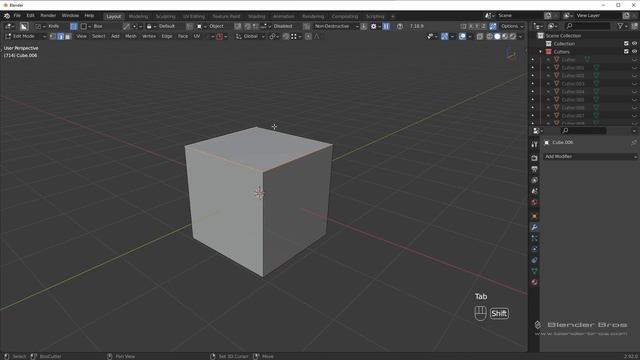Add a new workspace with plus tab
The width and height of the screenshot is (640, 360).
[393, 16]
